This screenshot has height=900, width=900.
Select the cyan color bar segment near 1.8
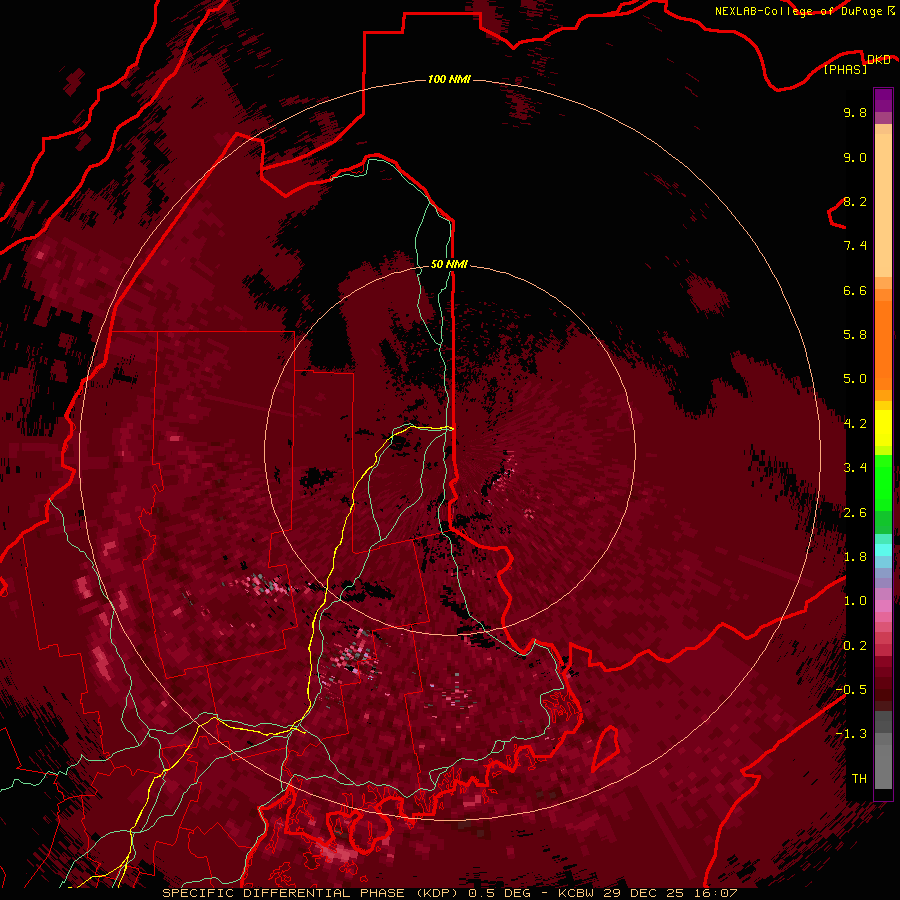[x=883, y=550]
